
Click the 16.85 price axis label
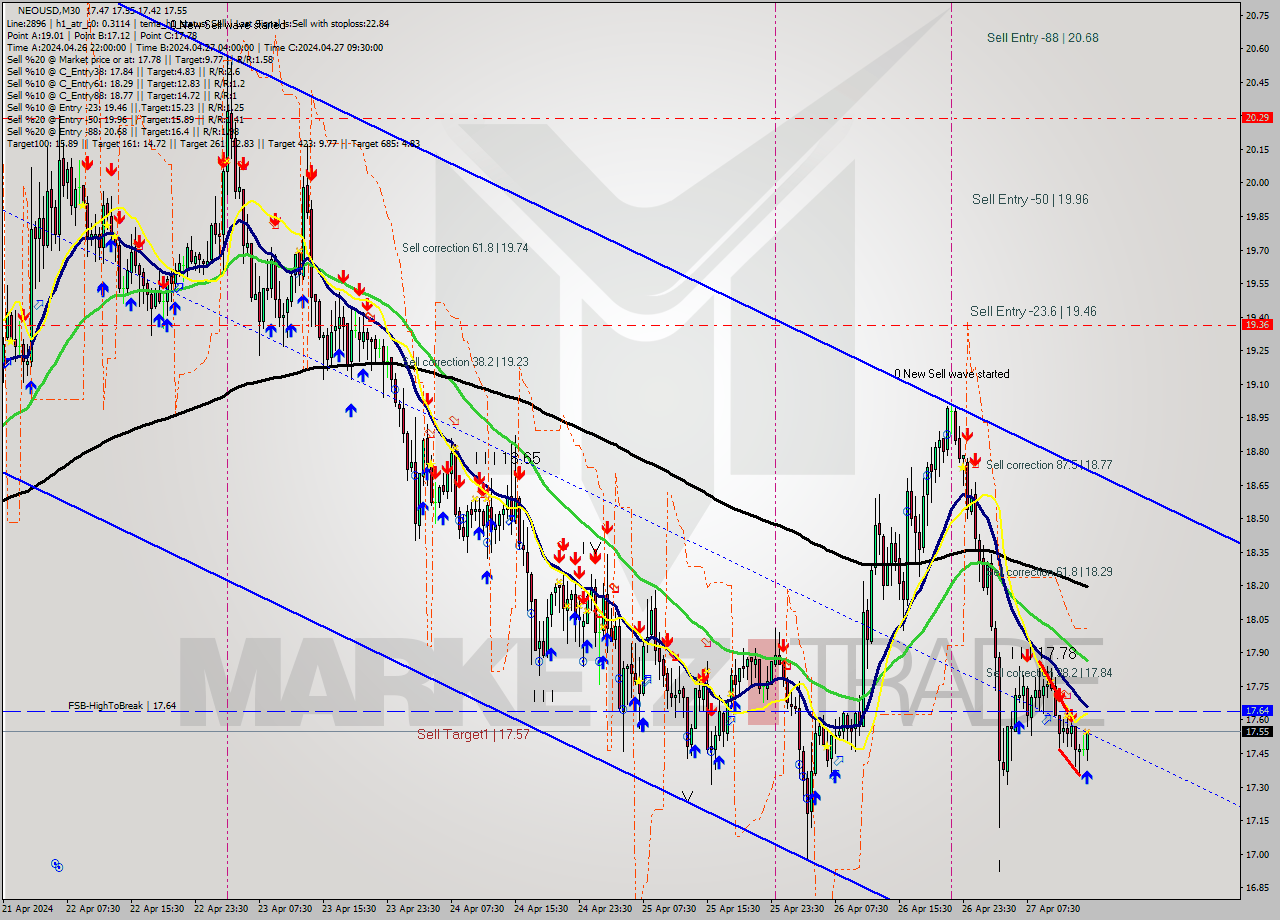click(x=1257, y=887)
